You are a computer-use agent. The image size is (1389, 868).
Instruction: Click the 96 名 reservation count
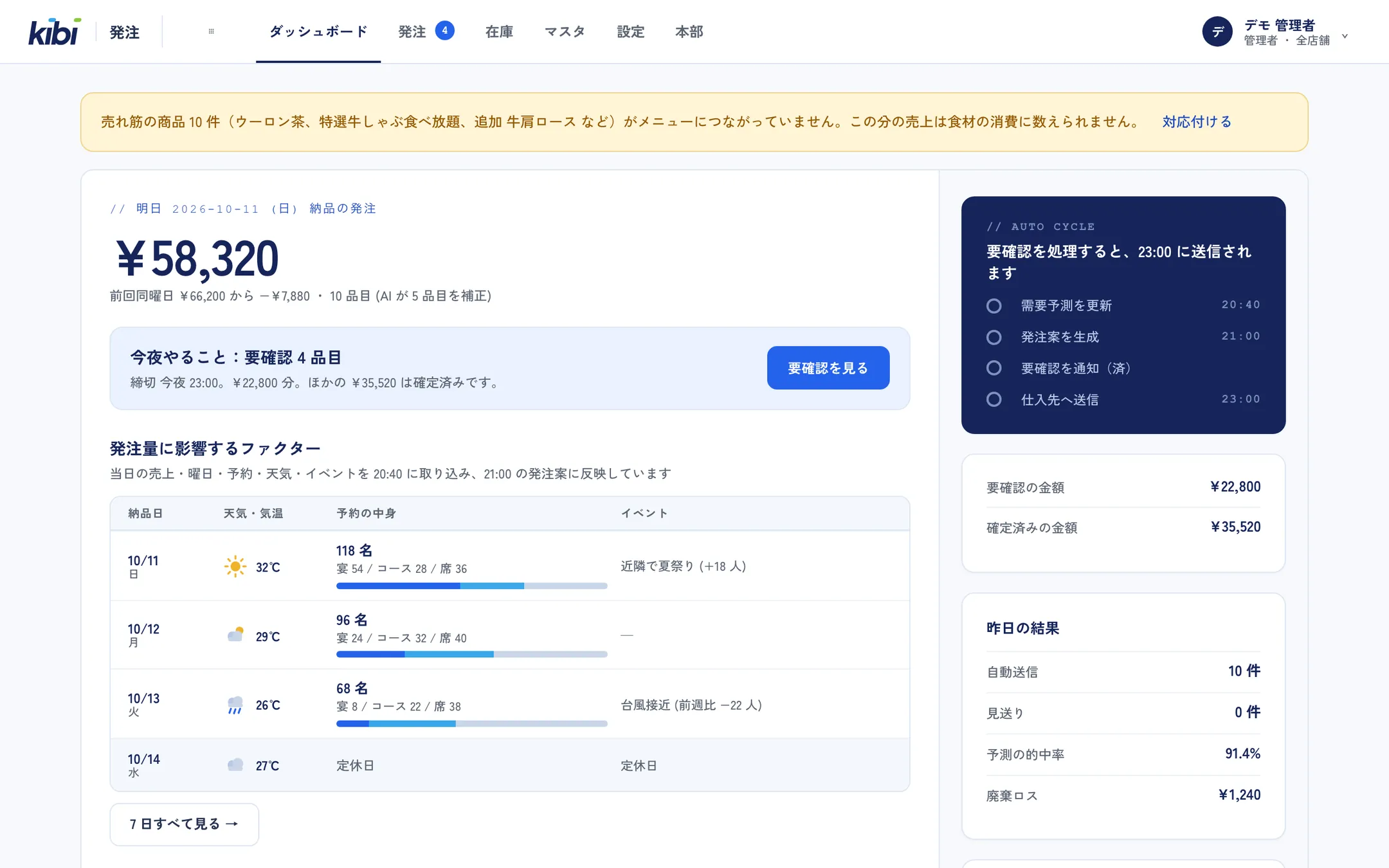[352, 620]
